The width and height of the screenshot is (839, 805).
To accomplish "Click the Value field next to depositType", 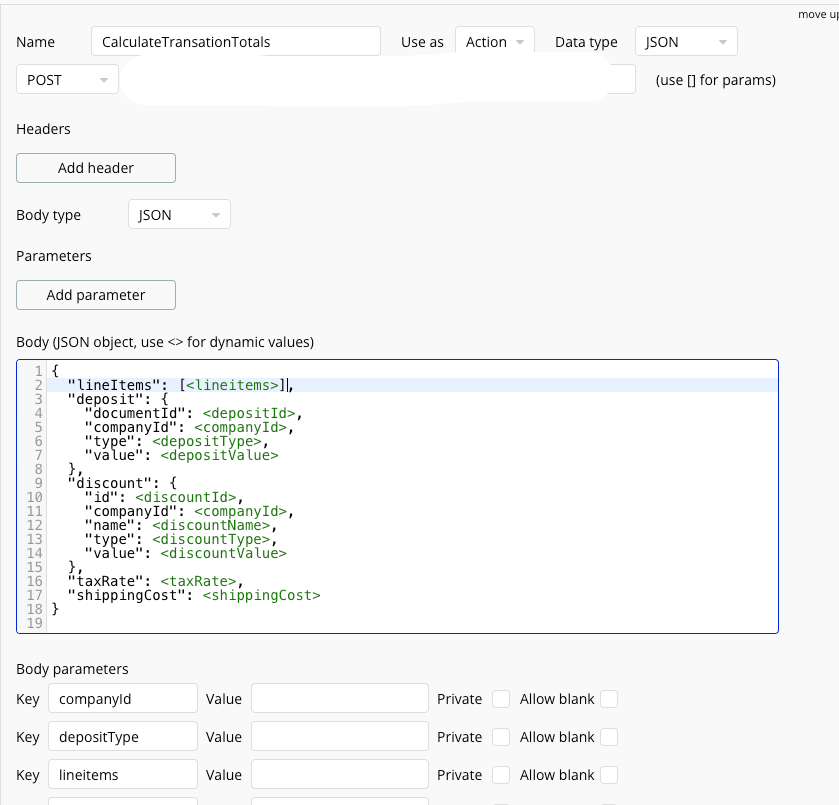I will pos(339,736).
